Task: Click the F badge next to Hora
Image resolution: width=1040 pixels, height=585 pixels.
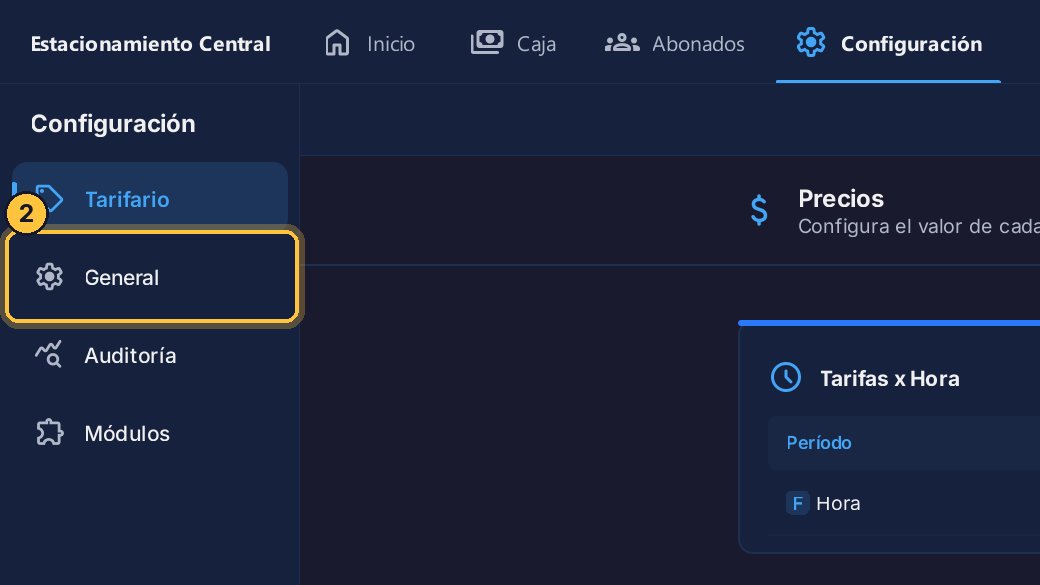Action: (797, 503)
